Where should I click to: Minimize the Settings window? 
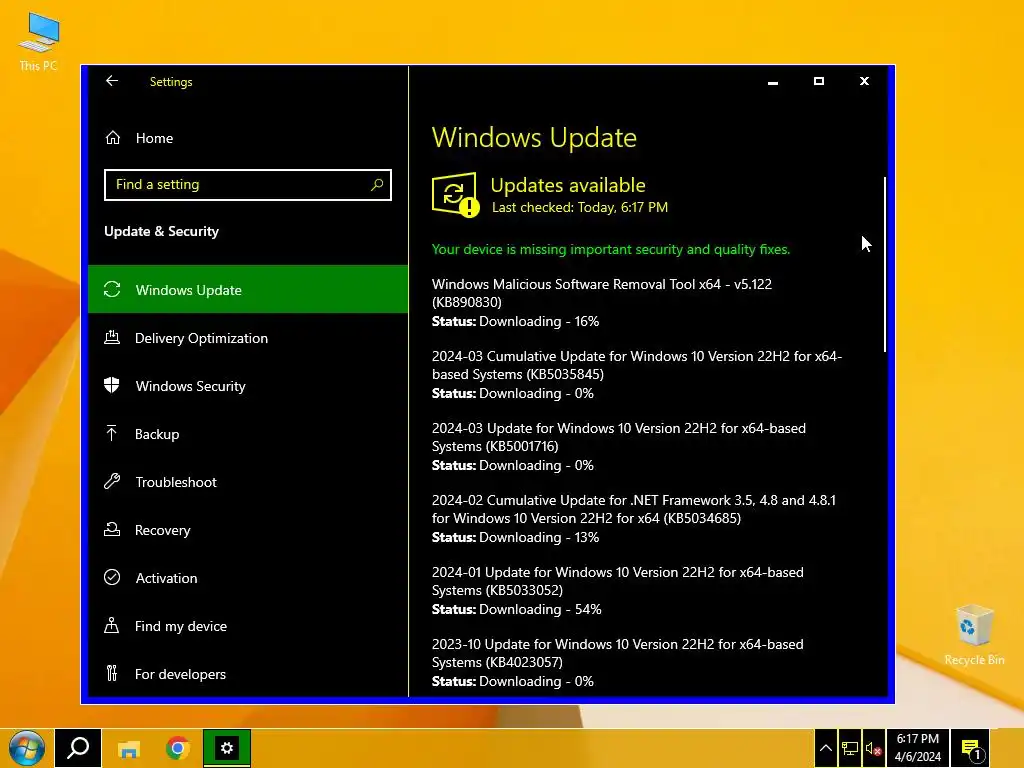pos(773,82)
